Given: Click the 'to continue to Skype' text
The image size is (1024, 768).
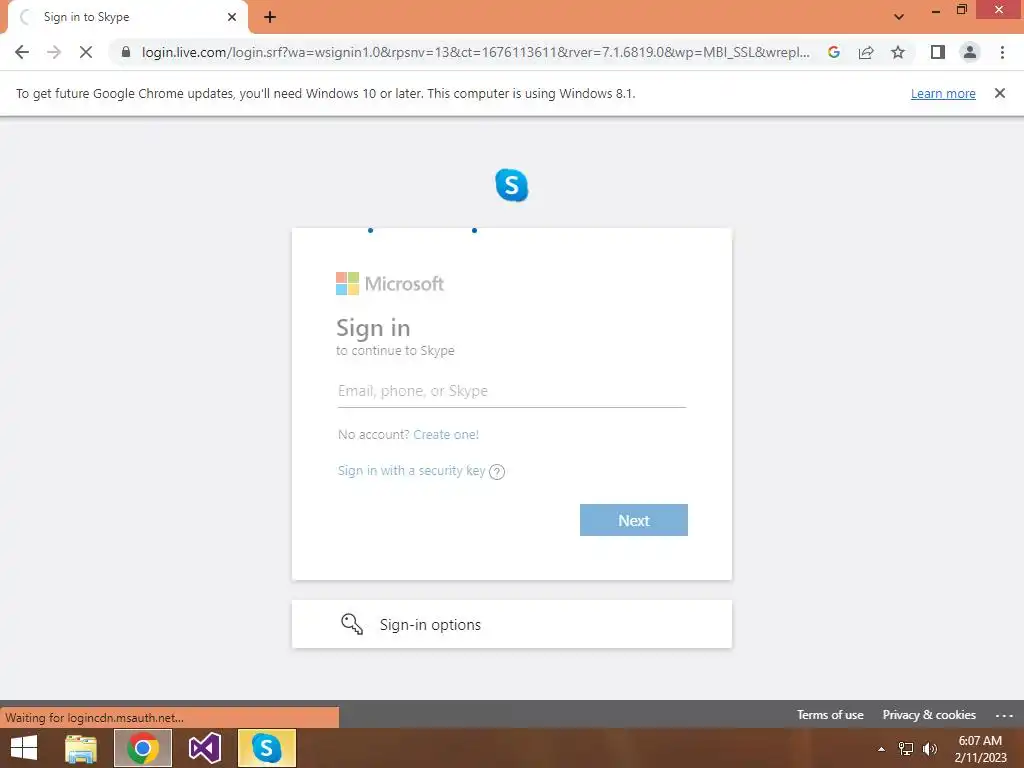Looking at the screenshot, I should coord(395,351).
